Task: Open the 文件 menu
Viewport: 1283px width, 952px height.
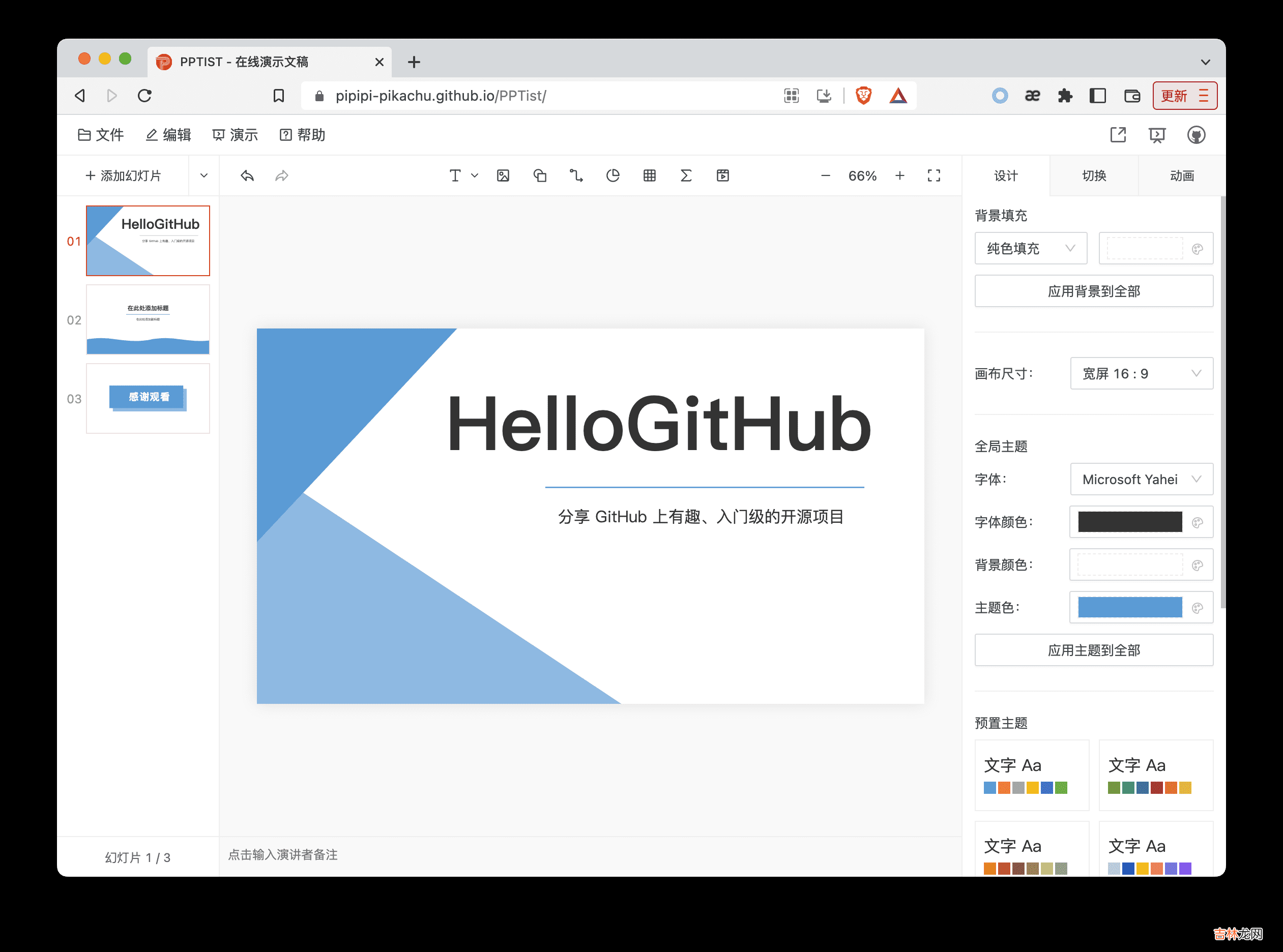Action: pos(101,135)
